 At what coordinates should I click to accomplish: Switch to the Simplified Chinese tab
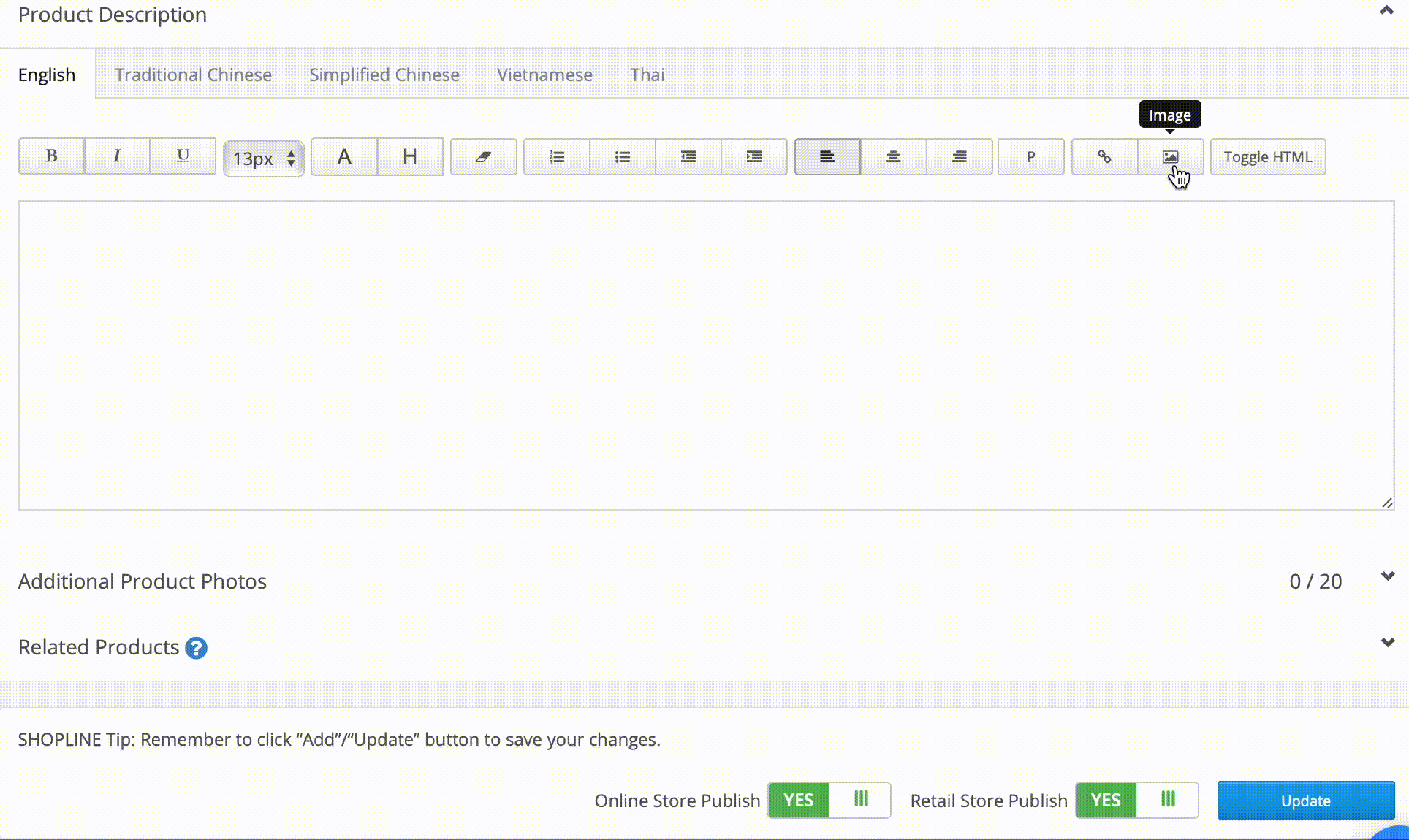pyautogui.click(x=384, y=75)
